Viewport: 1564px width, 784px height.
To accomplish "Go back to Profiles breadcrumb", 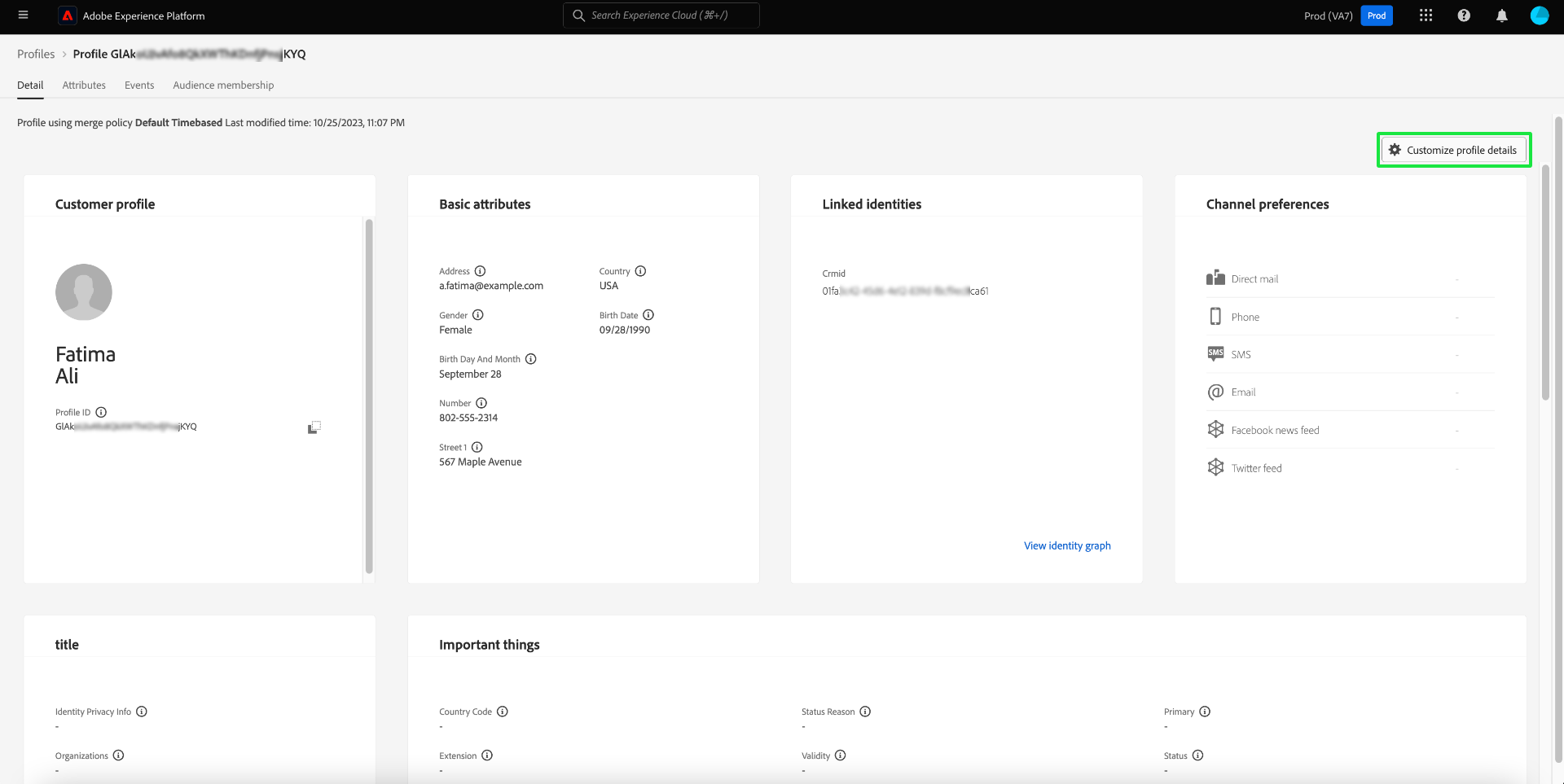I will [x=36, y=54].
